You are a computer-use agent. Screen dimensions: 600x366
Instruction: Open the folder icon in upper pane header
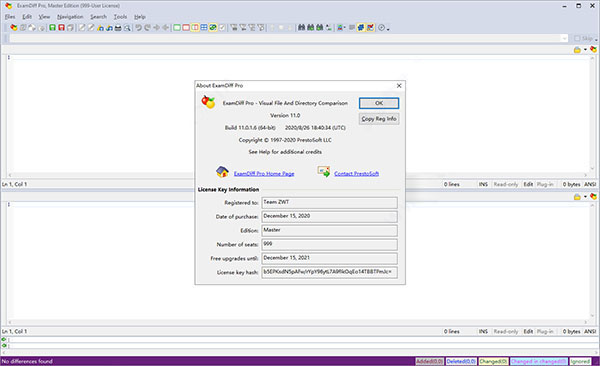(577, 50)
